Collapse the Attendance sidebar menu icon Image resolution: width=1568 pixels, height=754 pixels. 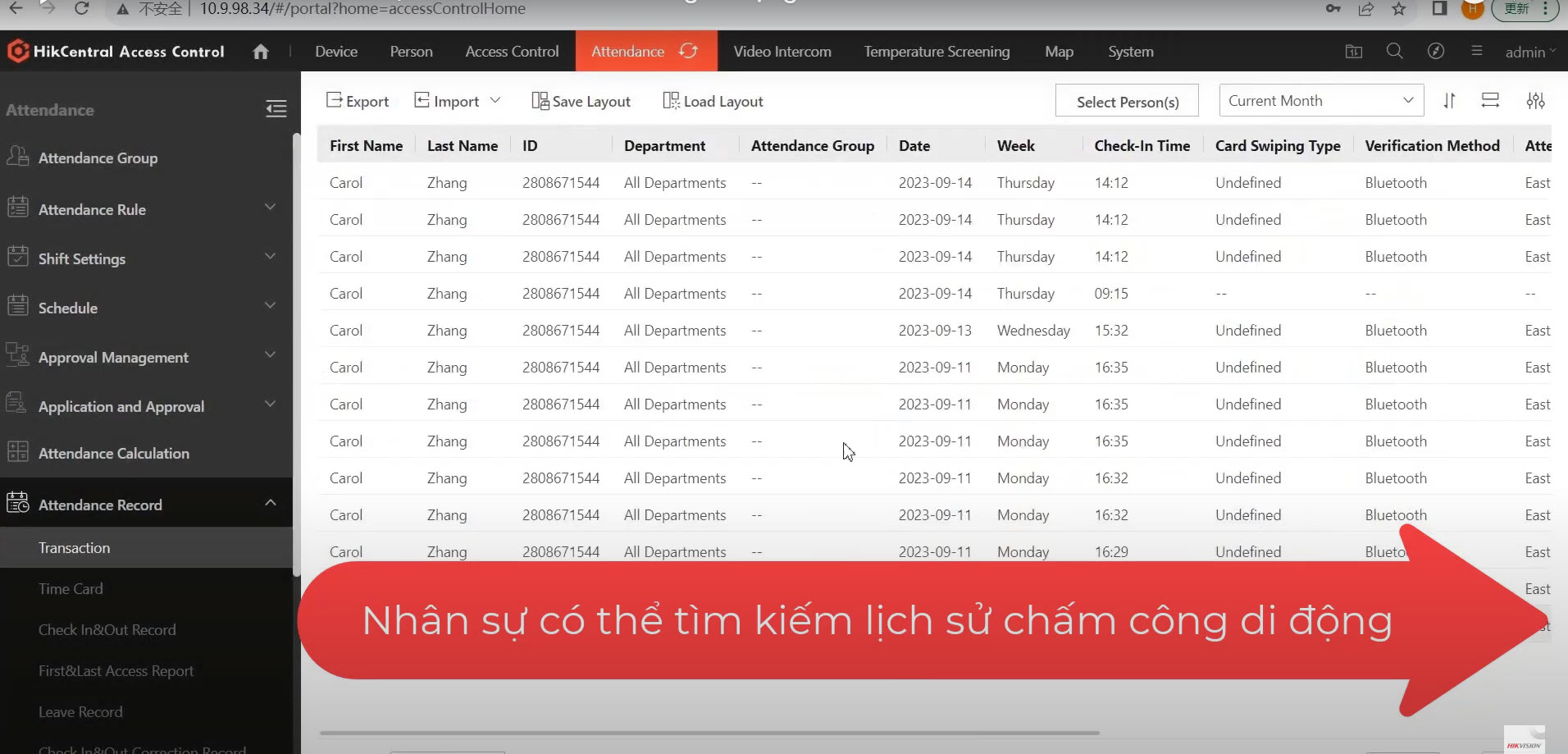pyautogui.click(x=276, y=108)
